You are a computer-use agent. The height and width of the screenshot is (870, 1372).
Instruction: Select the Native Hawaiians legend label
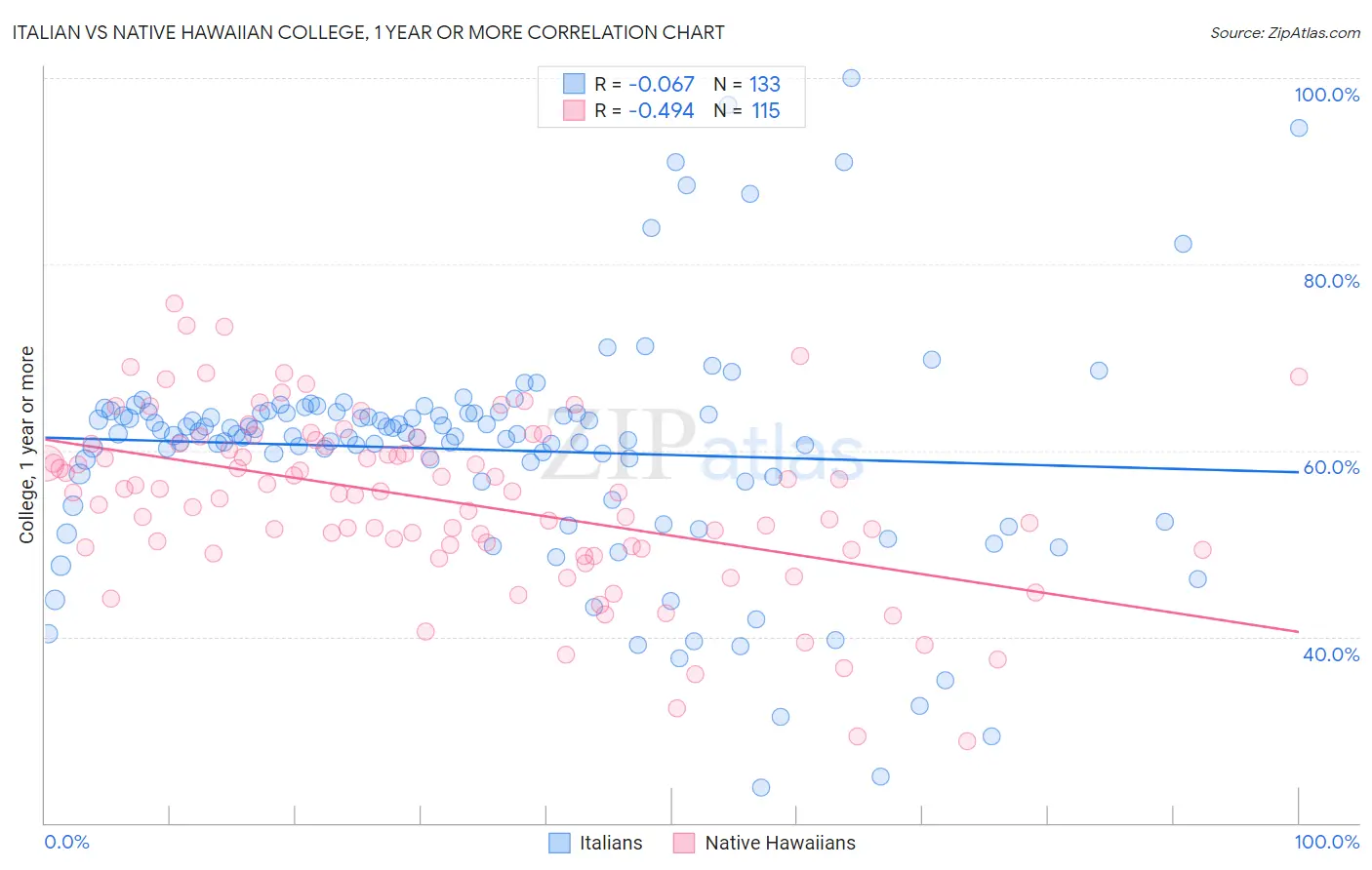tap(780, 843)
